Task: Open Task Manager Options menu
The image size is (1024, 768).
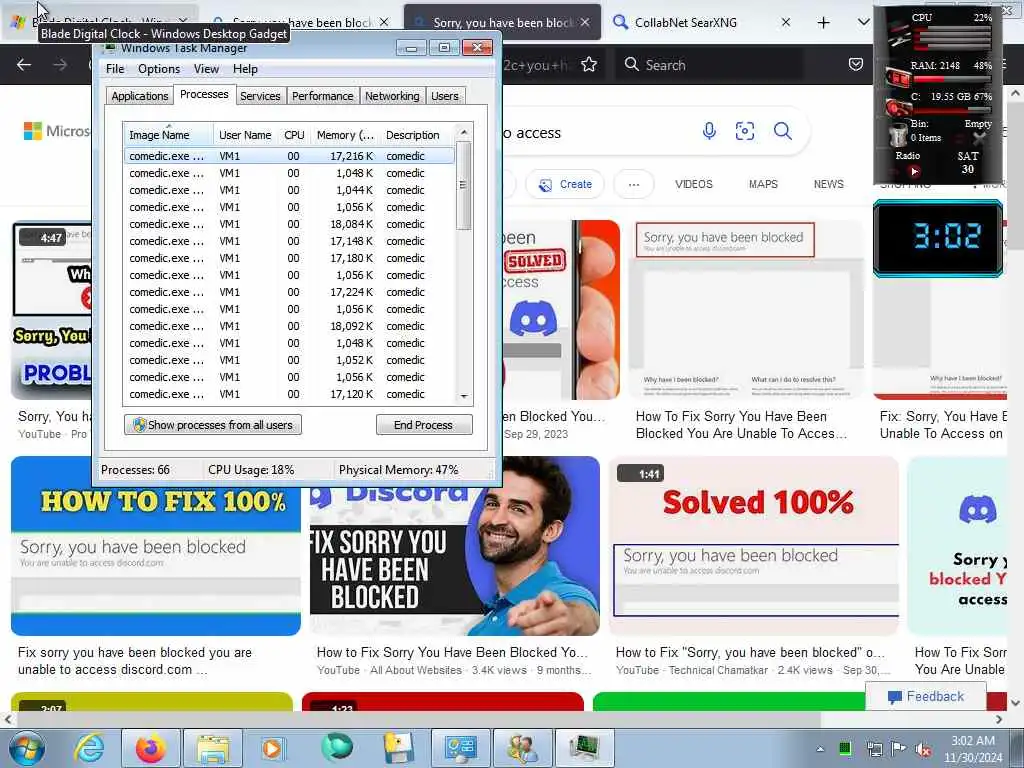Action: tap(159, 69)
